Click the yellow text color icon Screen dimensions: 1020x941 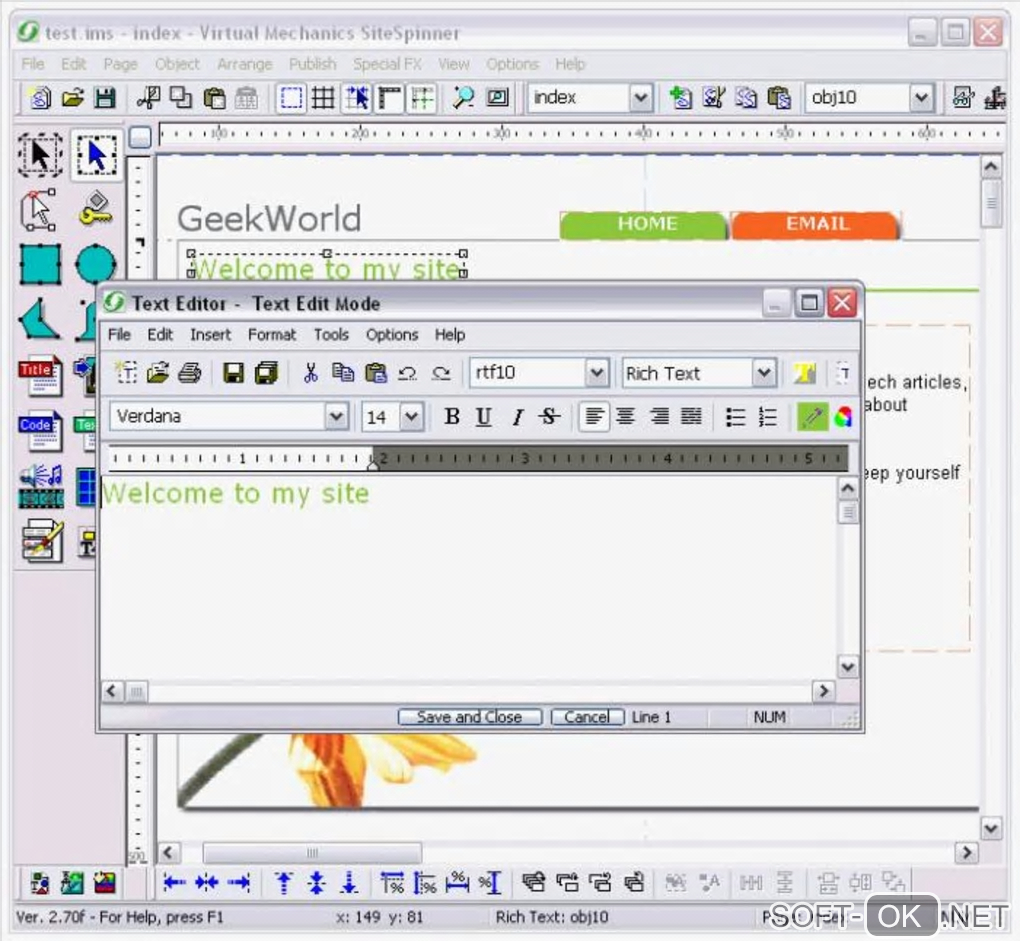click(x=805, y=373)
